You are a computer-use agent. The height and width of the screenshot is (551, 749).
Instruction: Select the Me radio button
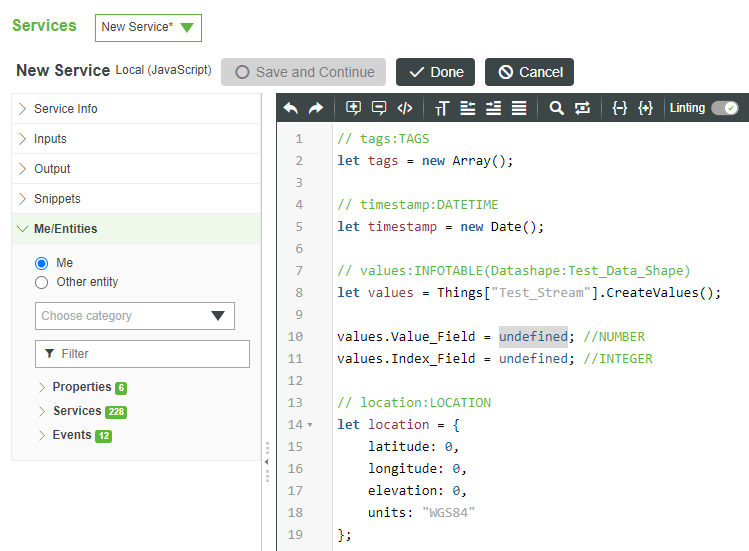pyautogui.click(x=42, y=263)
